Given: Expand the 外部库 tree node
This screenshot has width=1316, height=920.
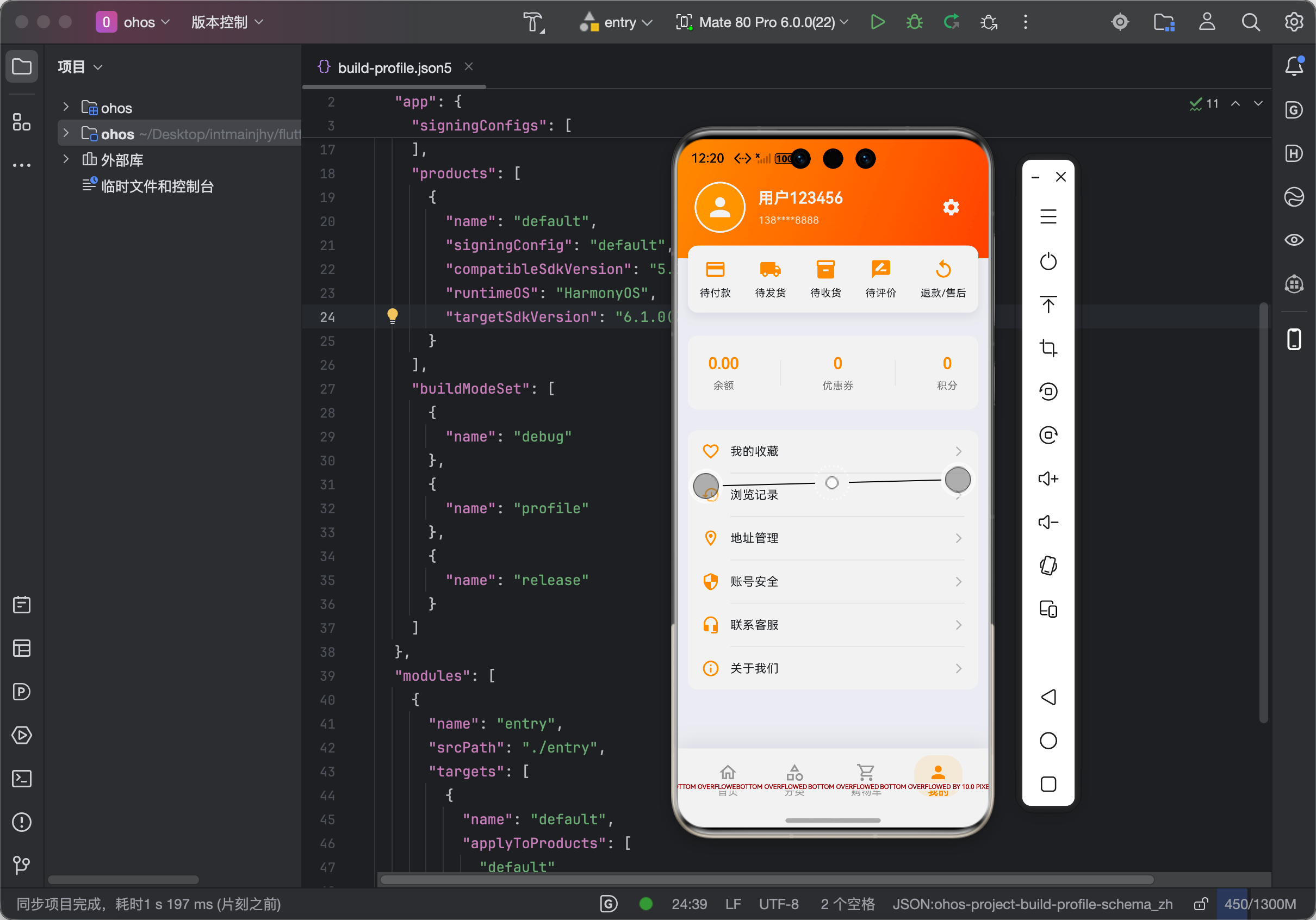Looking at the screenshot, I should coord(66,159).
